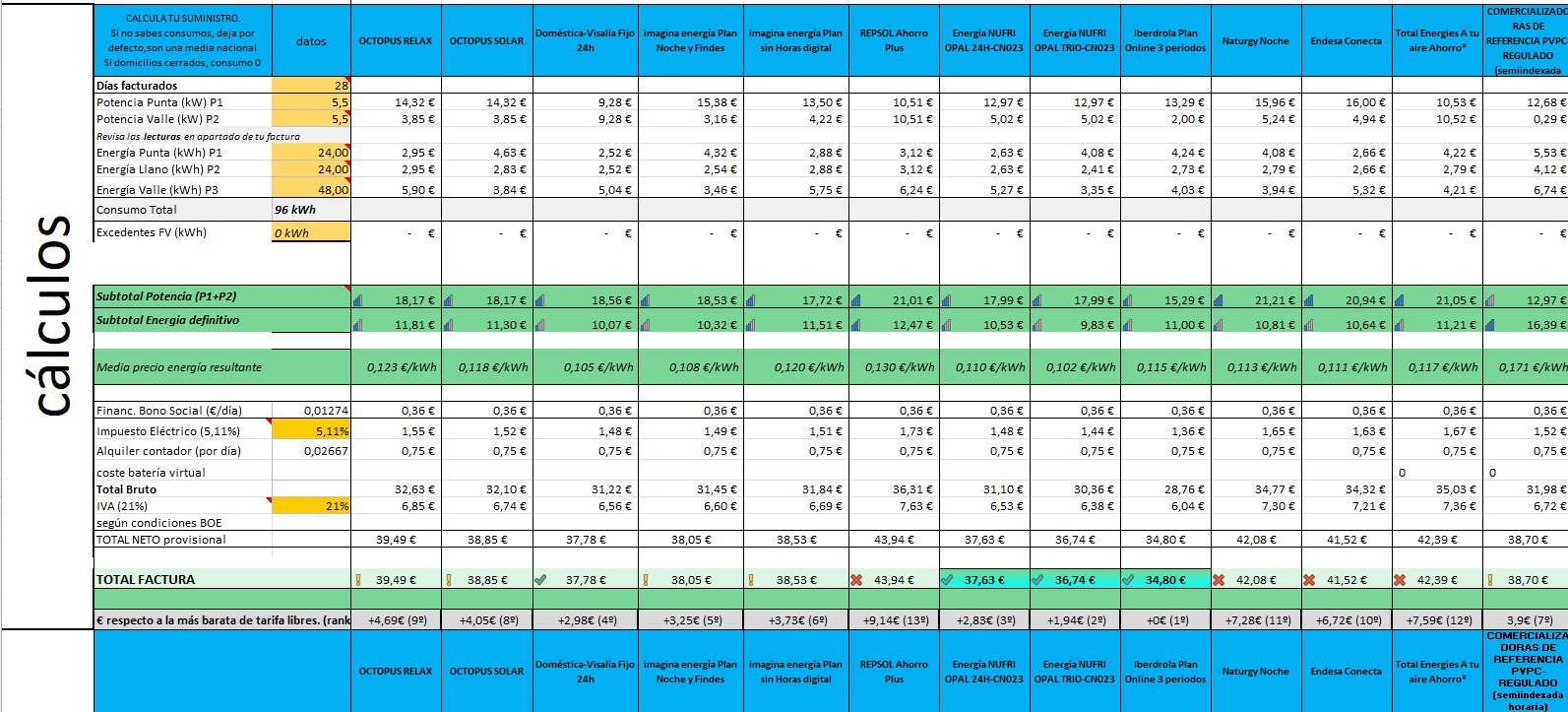Select the '+1,94€ (2º)' ranking cell
1568x712 pixels.
click(1075, 620)
